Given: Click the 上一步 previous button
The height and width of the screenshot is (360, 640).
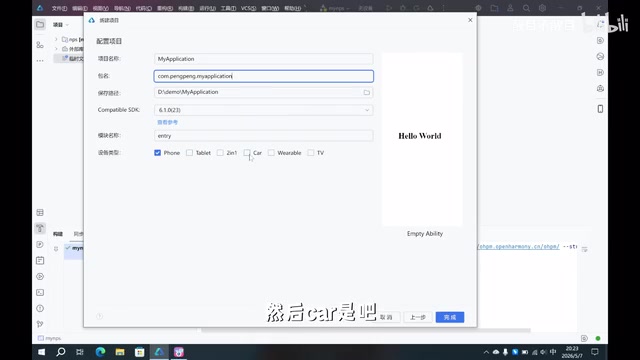Looking at the screenshot, I should click(418, 317).
